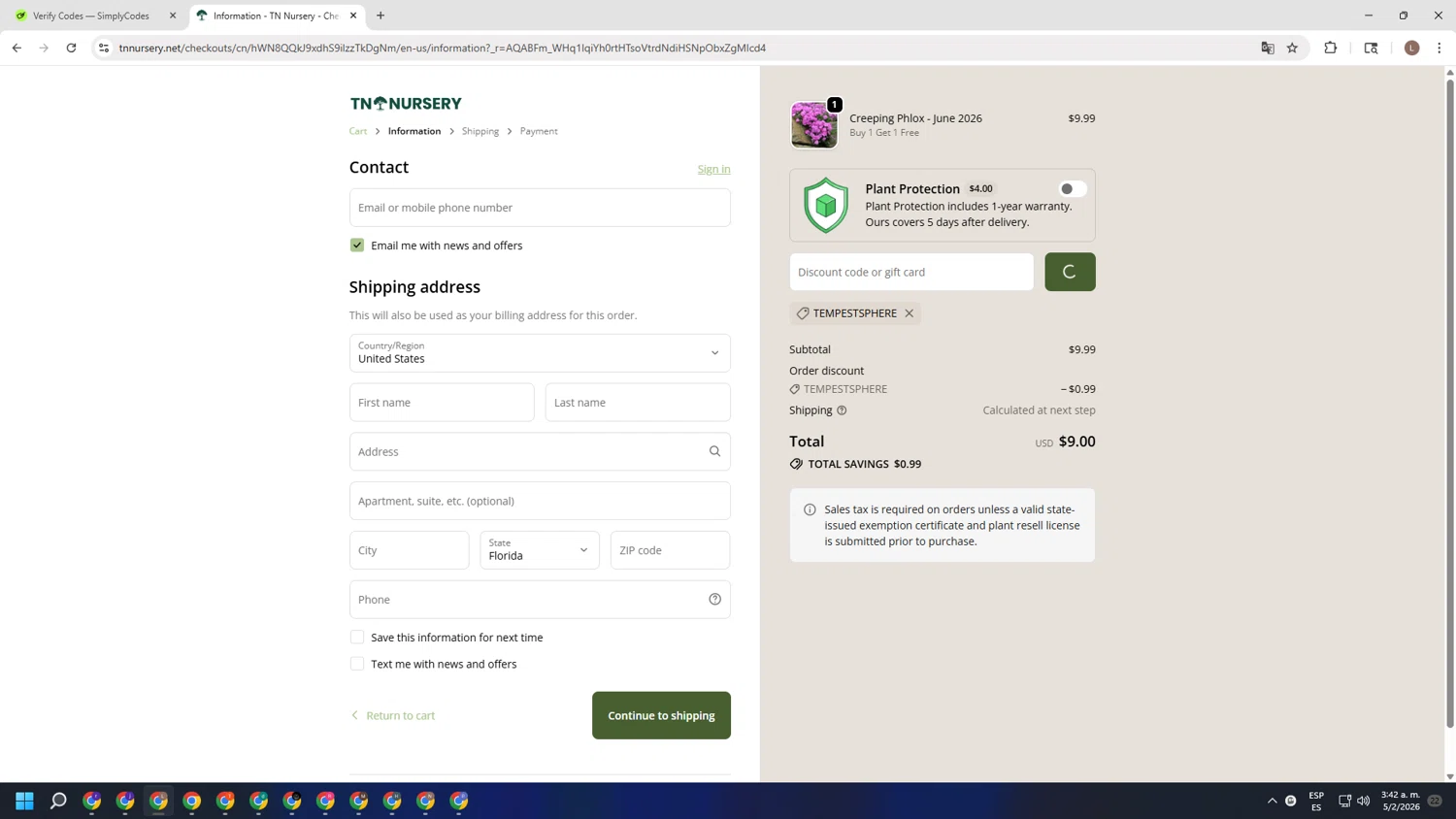Go to Cart breadcrumb

(x=358, y=131)
